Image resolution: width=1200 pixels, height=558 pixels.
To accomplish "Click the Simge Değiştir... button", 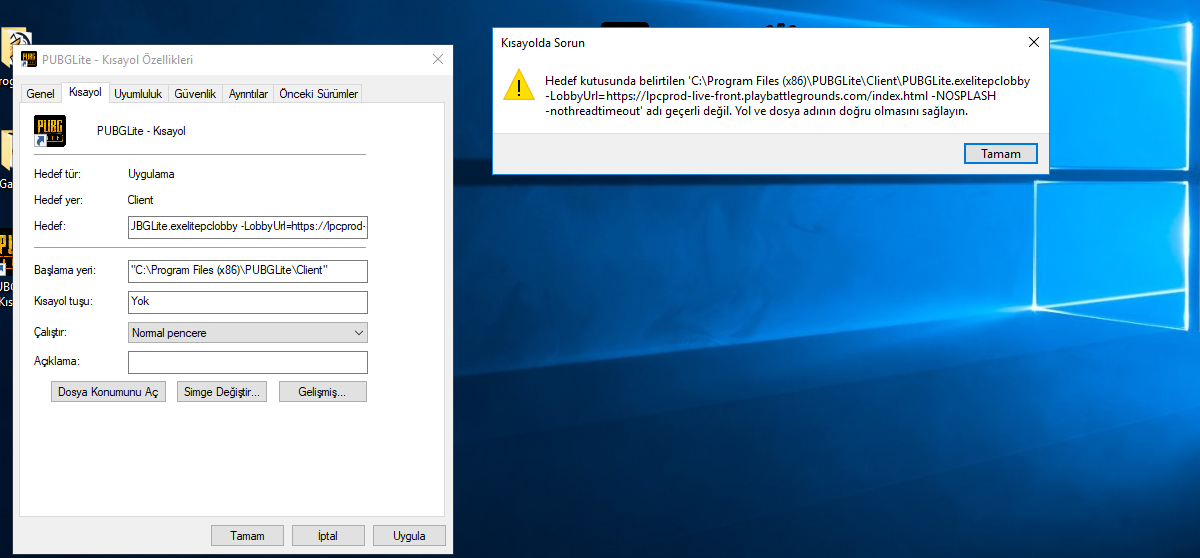I will (x=221, y=392).
